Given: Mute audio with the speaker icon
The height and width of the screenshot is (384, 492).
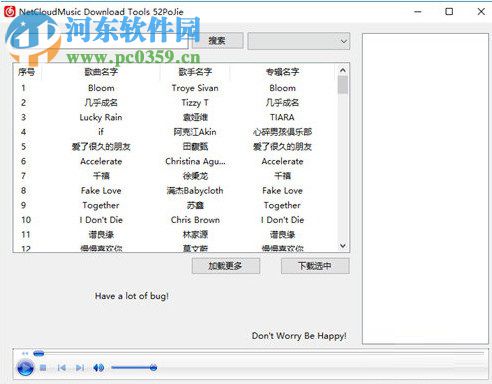Looking at the screenshot, I should pyautogui.click(x=99, y=368).
